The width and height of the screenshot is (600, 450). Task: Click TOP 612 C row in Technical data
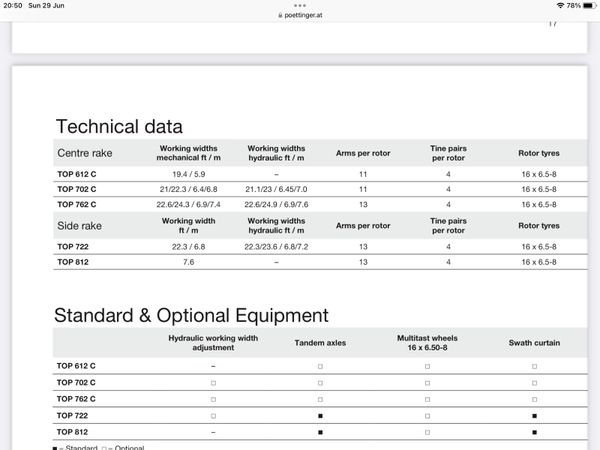coord(77,174)
